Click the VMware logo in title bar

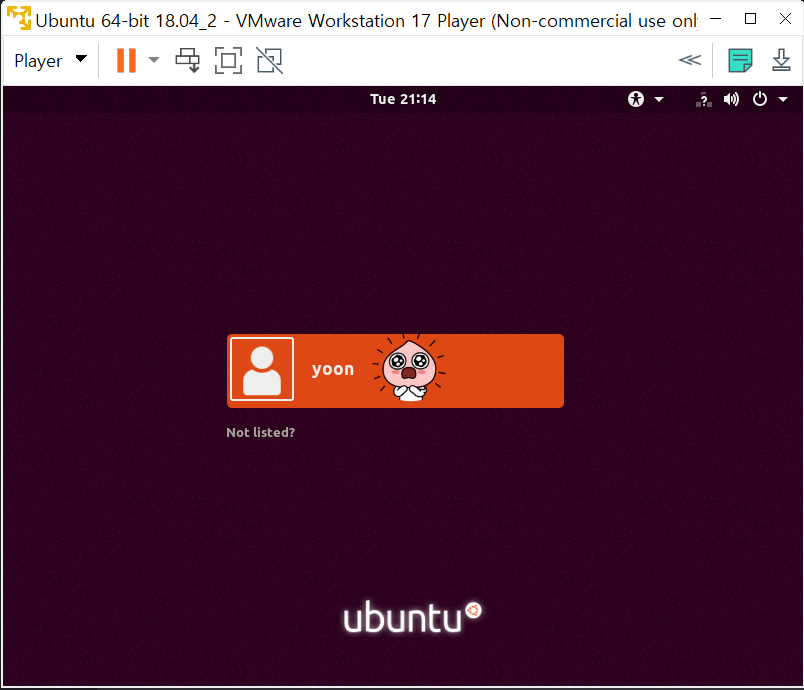19,18
